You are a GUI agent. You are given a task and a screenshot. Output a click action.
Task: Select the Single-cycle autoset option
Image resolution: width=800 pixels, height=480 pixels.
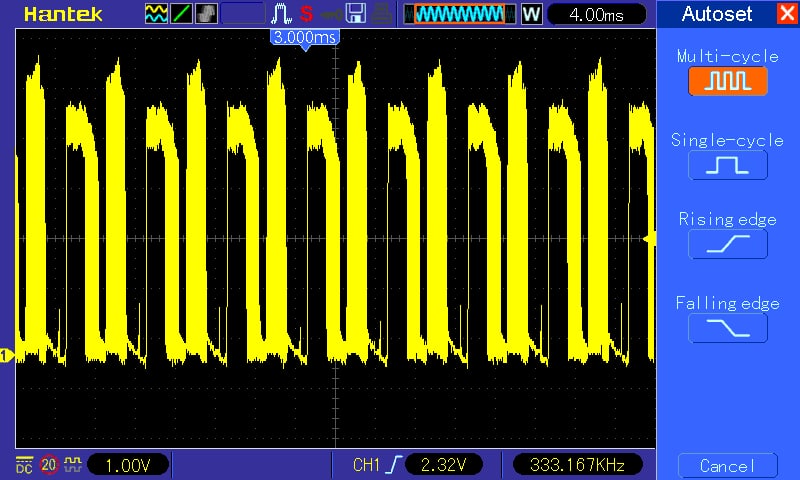point(727,165)
